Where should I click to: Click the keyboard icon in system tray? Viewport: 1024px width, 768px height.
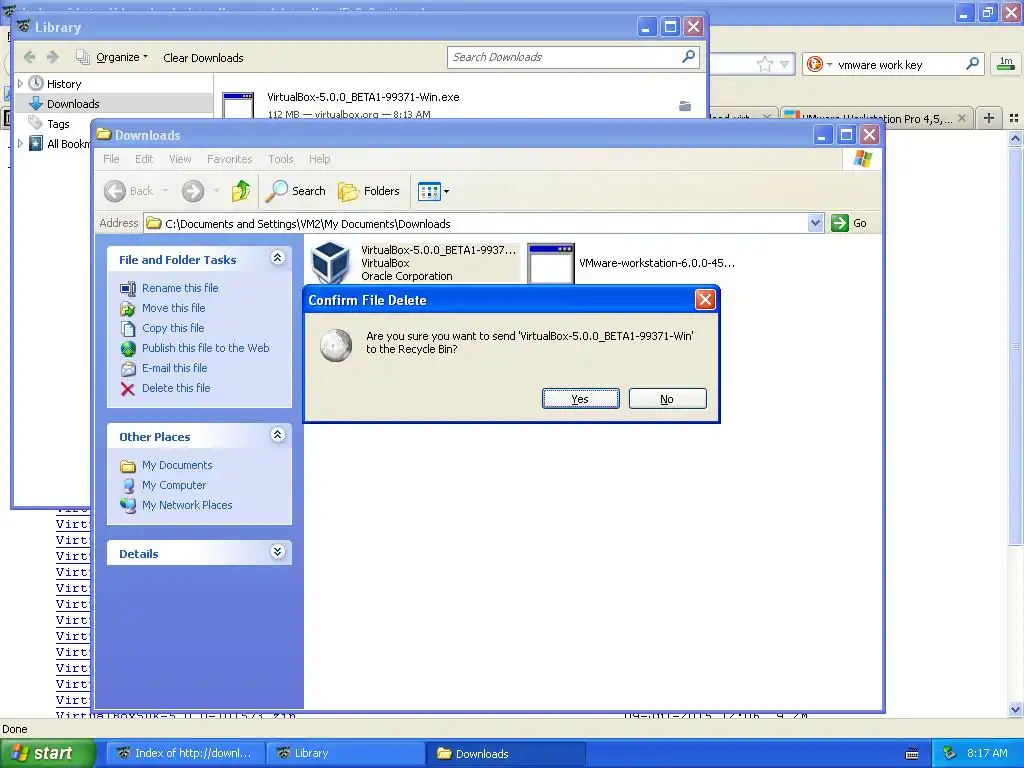[x=912, y=754]
